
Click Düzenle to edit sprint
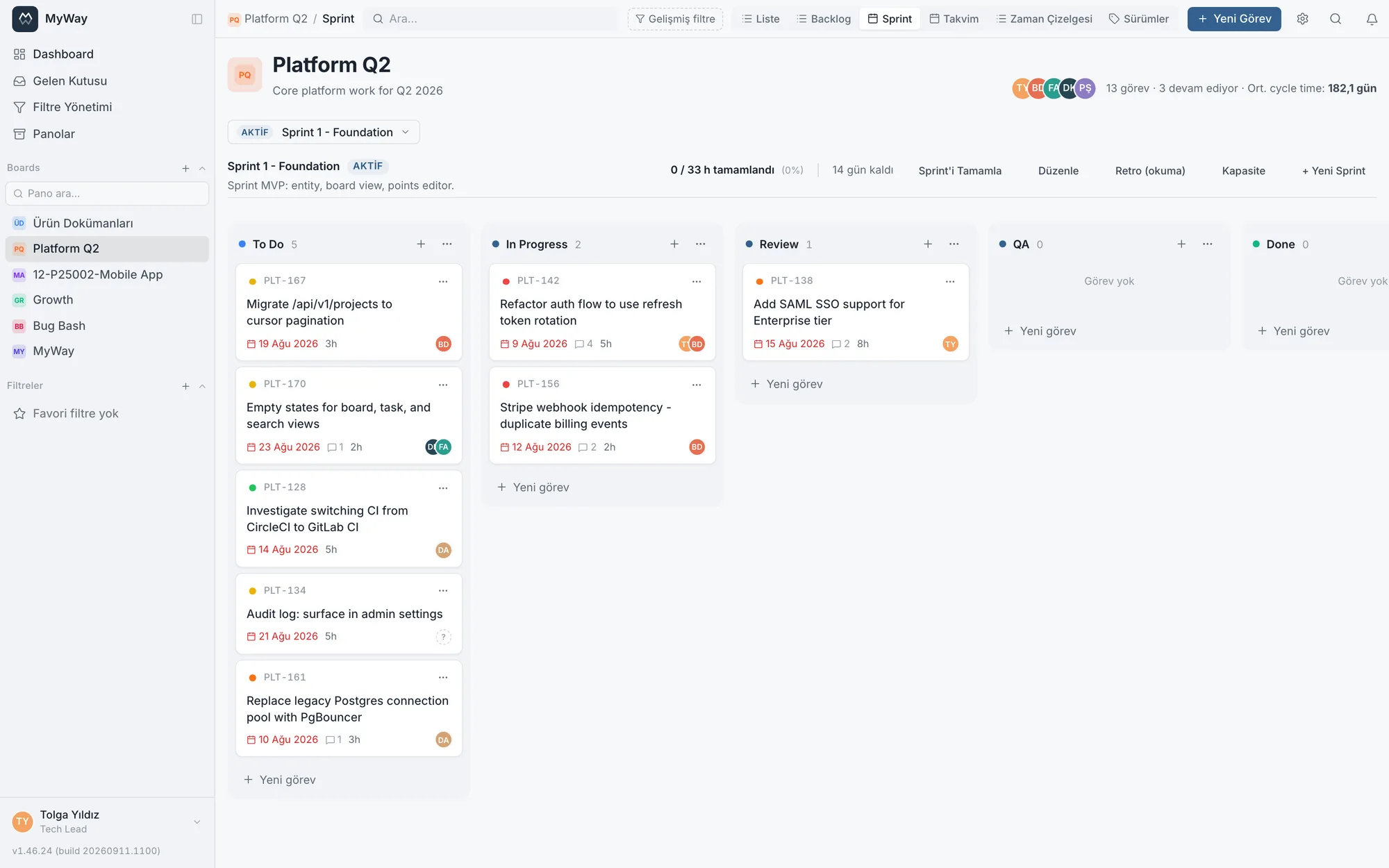tap(1058, 171)
